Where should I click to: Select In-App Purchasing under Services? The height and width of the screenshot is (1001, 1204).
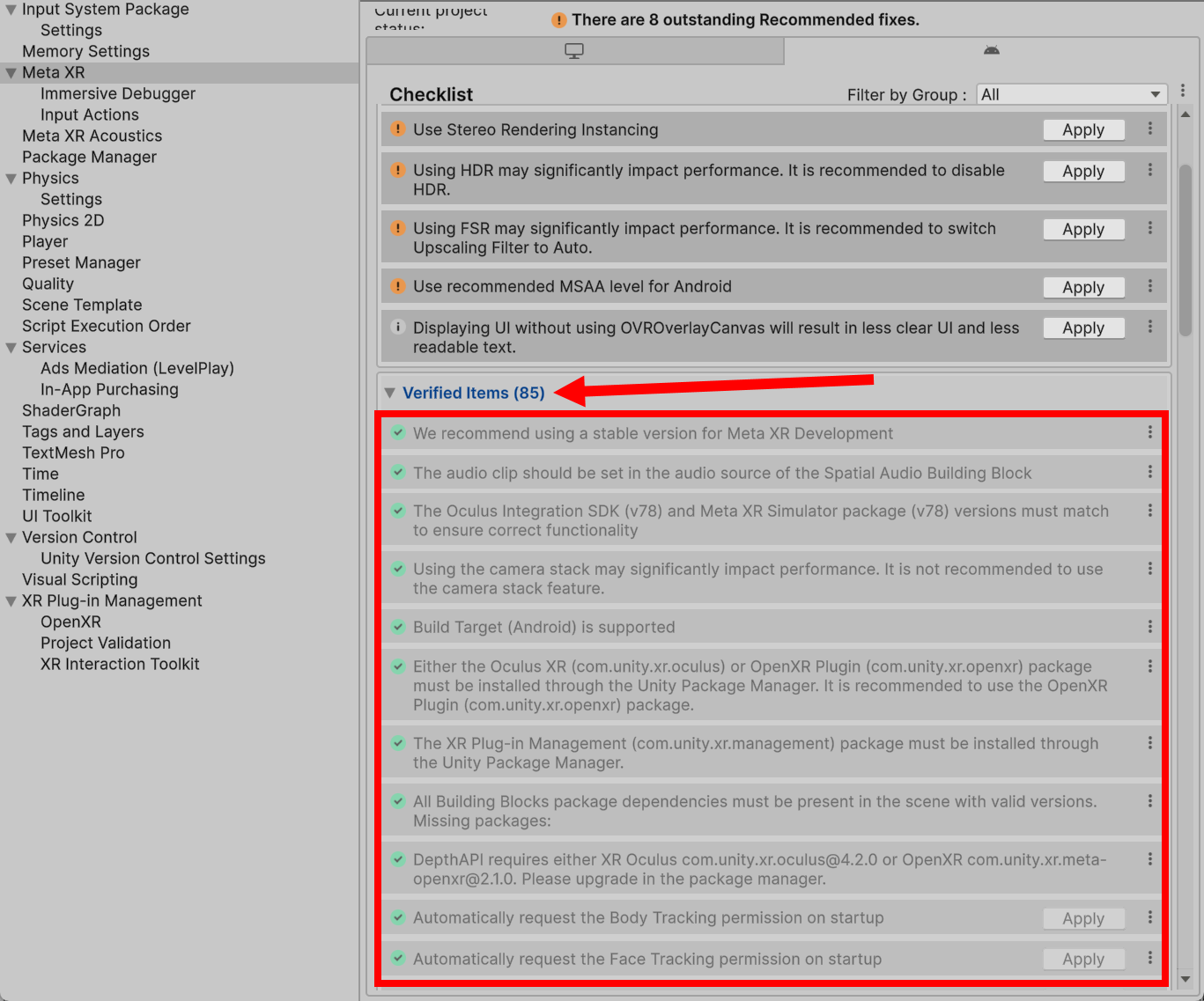(x=109, y=389)
